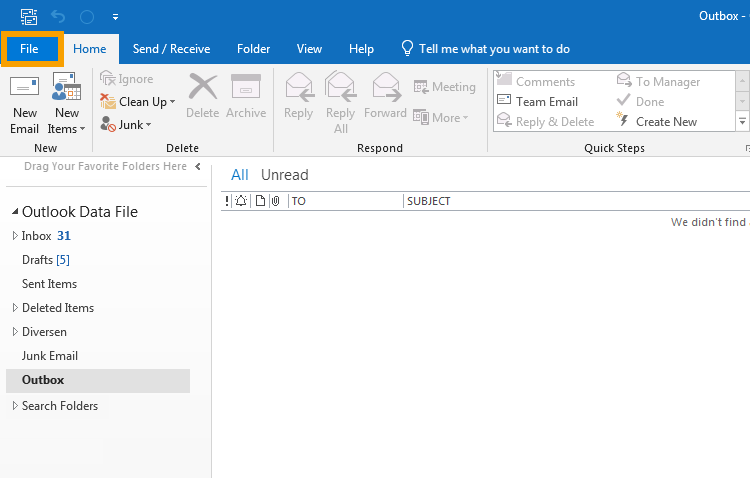Open Search Folders
Viewport: 750px width, 478px height.
(60, 406)
